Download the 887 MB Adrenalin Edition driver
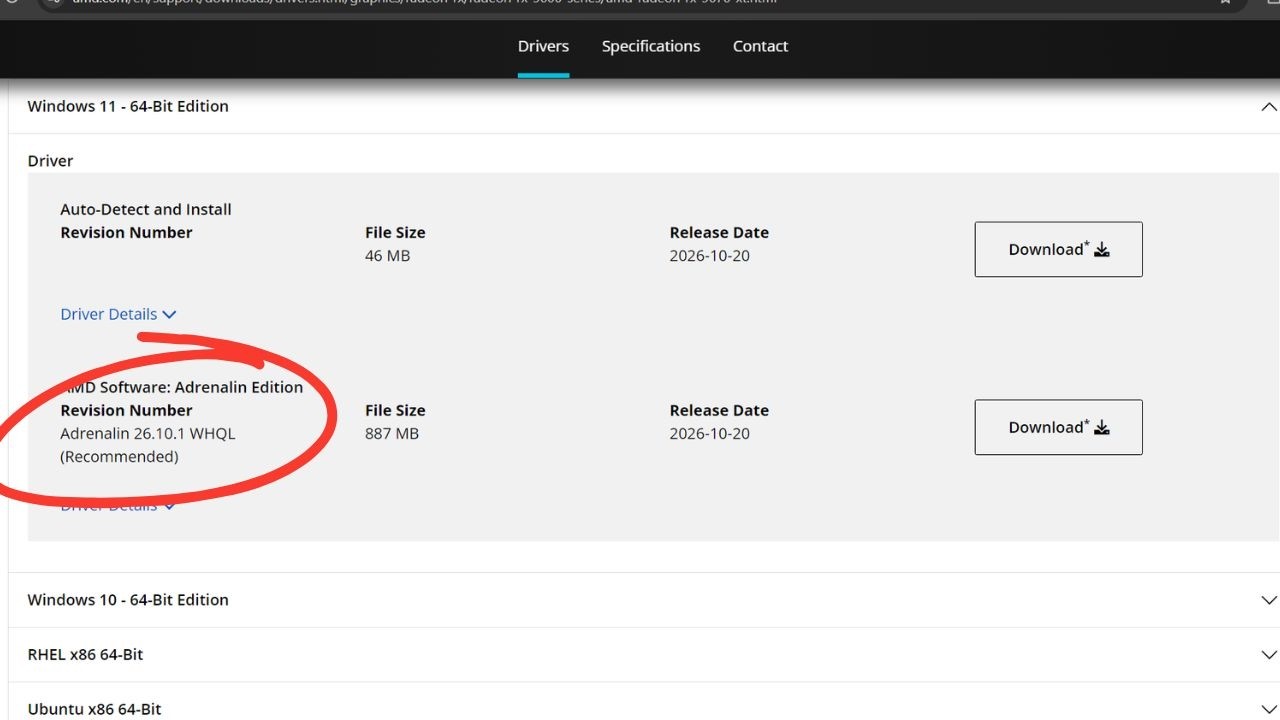The width and height of the screenshot is (1280, 720). tap(1058, 427)
